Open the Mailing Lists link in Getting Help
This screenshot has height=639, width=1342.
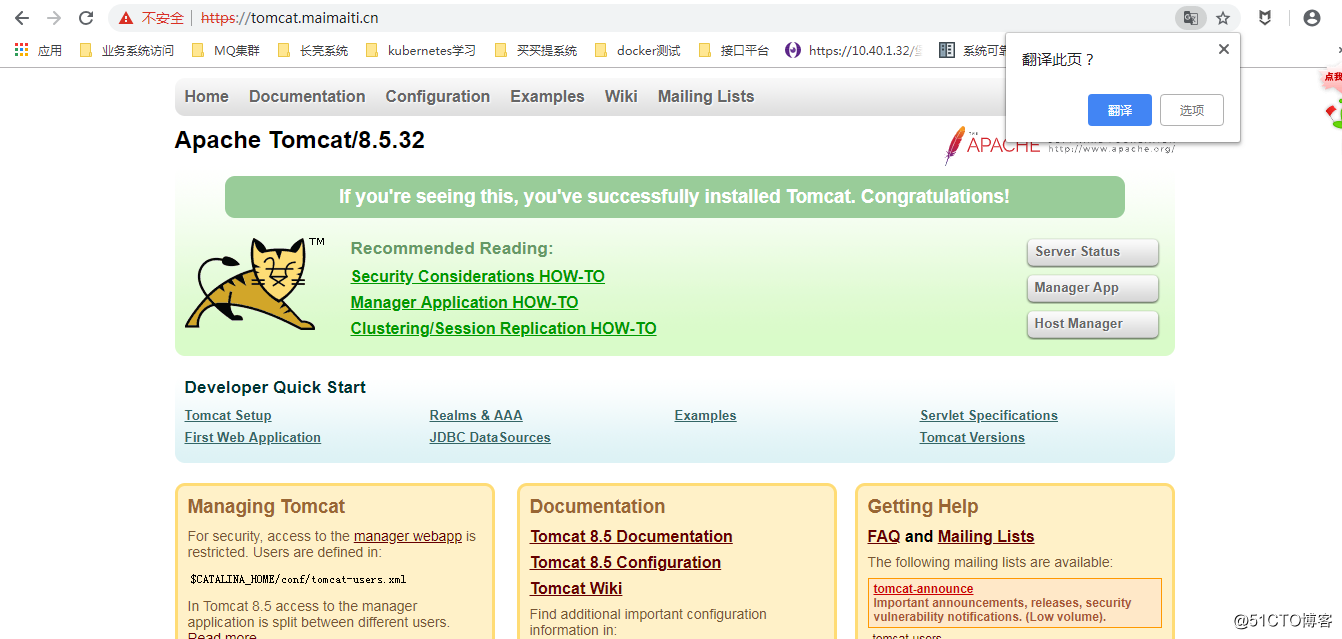click(x=986, y=536)
